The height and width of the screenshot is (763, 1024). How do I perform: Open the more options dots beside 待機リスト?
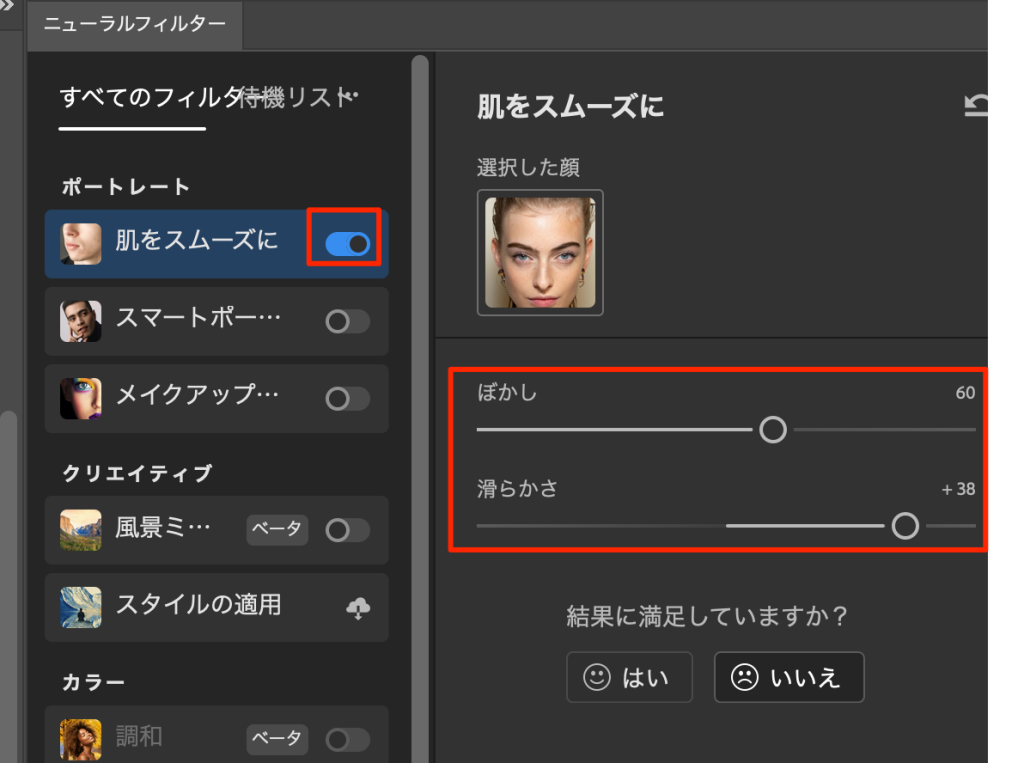click(350, 97)
